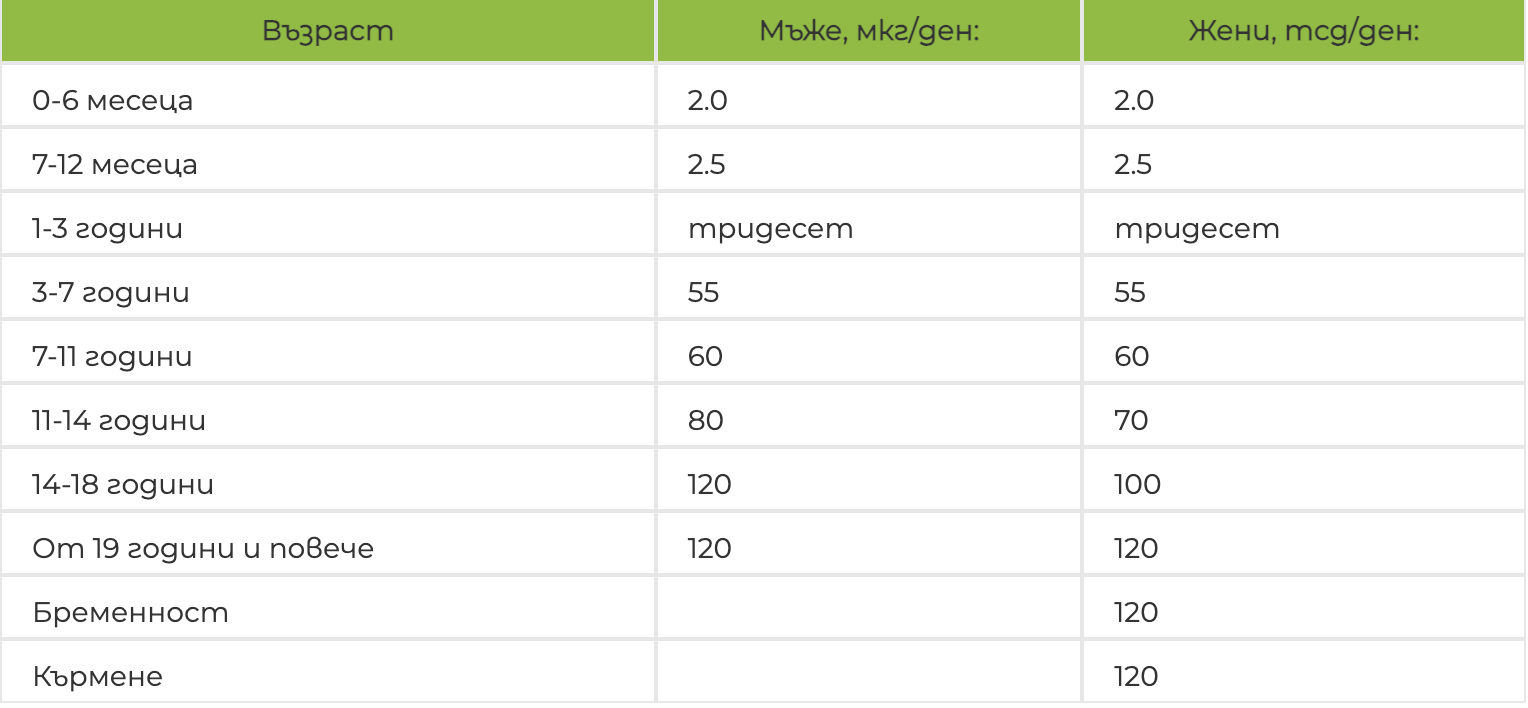
Task: Click the men's "тридесет" cell for 1-3 години
Action: [x=770, y=229]
